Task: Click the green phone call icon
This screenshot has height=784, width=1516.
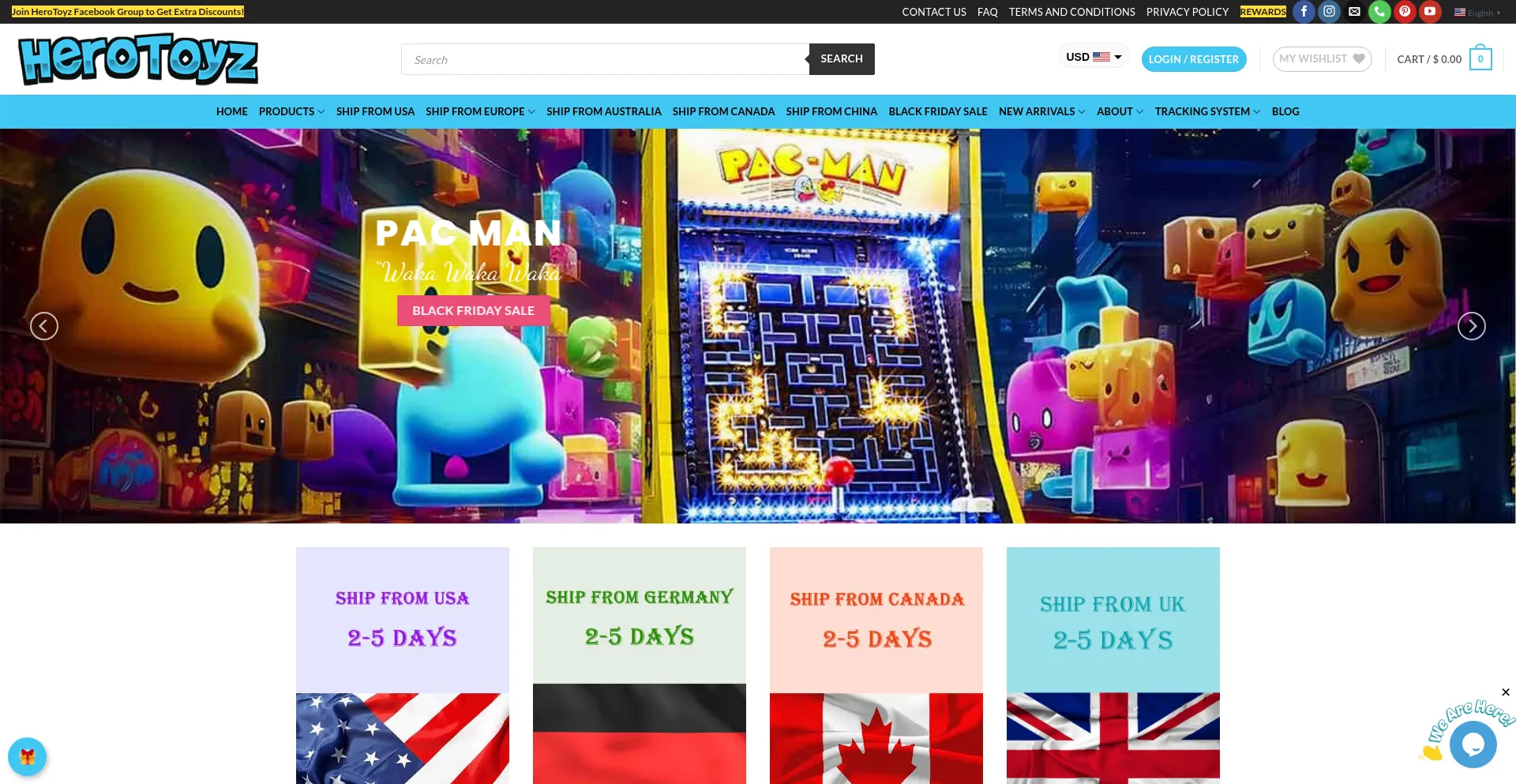Action: click(x=1379, y=12)
